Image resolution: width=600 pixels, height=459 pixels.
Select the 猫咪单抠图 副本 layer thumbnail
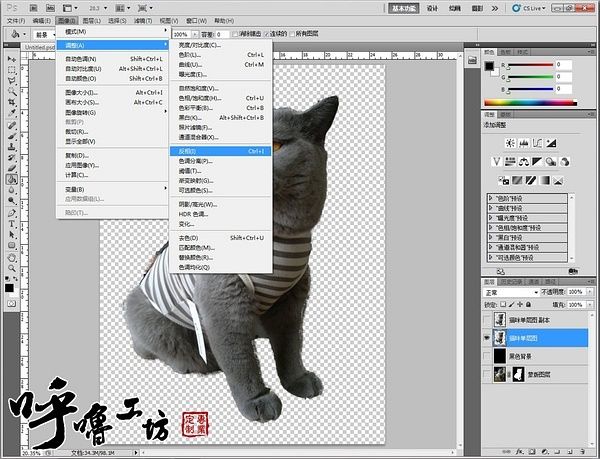[x=500, y=320]
